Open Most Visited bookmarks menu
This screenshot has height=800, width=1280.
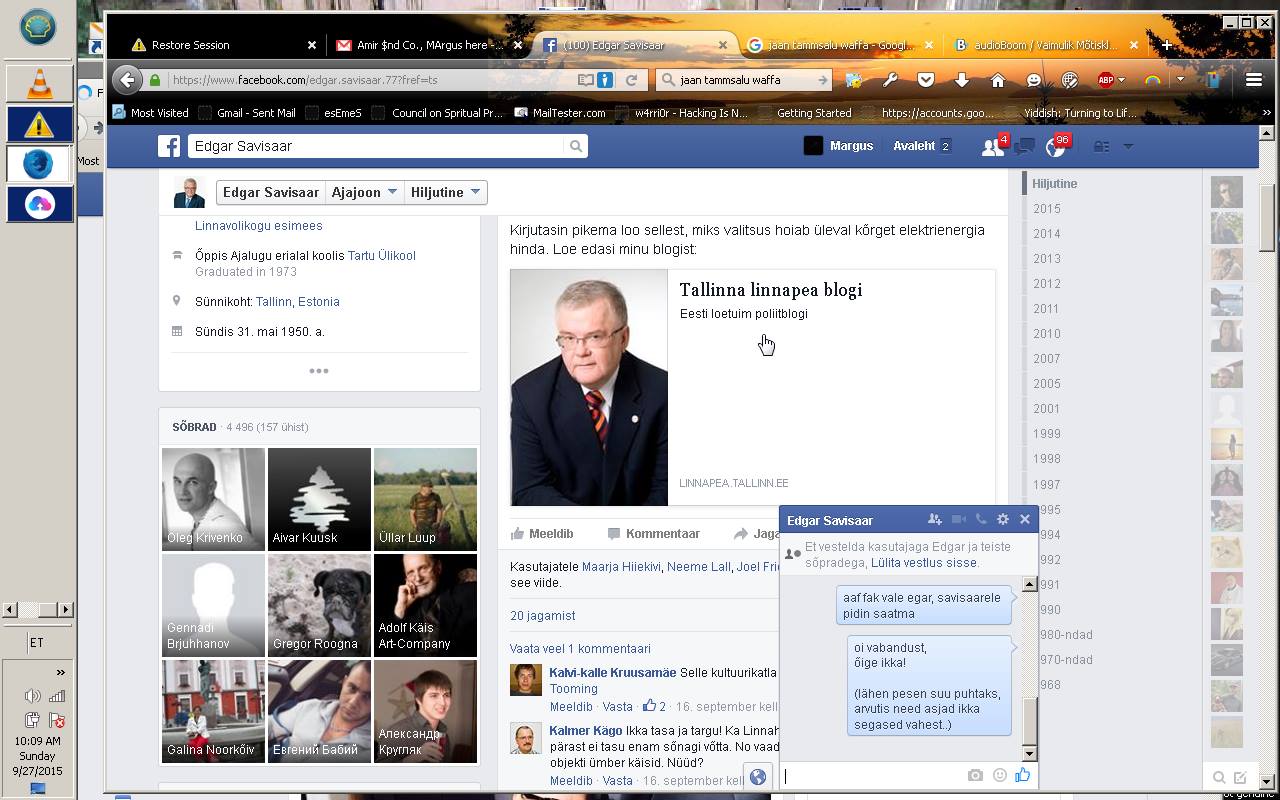[151, 113]
